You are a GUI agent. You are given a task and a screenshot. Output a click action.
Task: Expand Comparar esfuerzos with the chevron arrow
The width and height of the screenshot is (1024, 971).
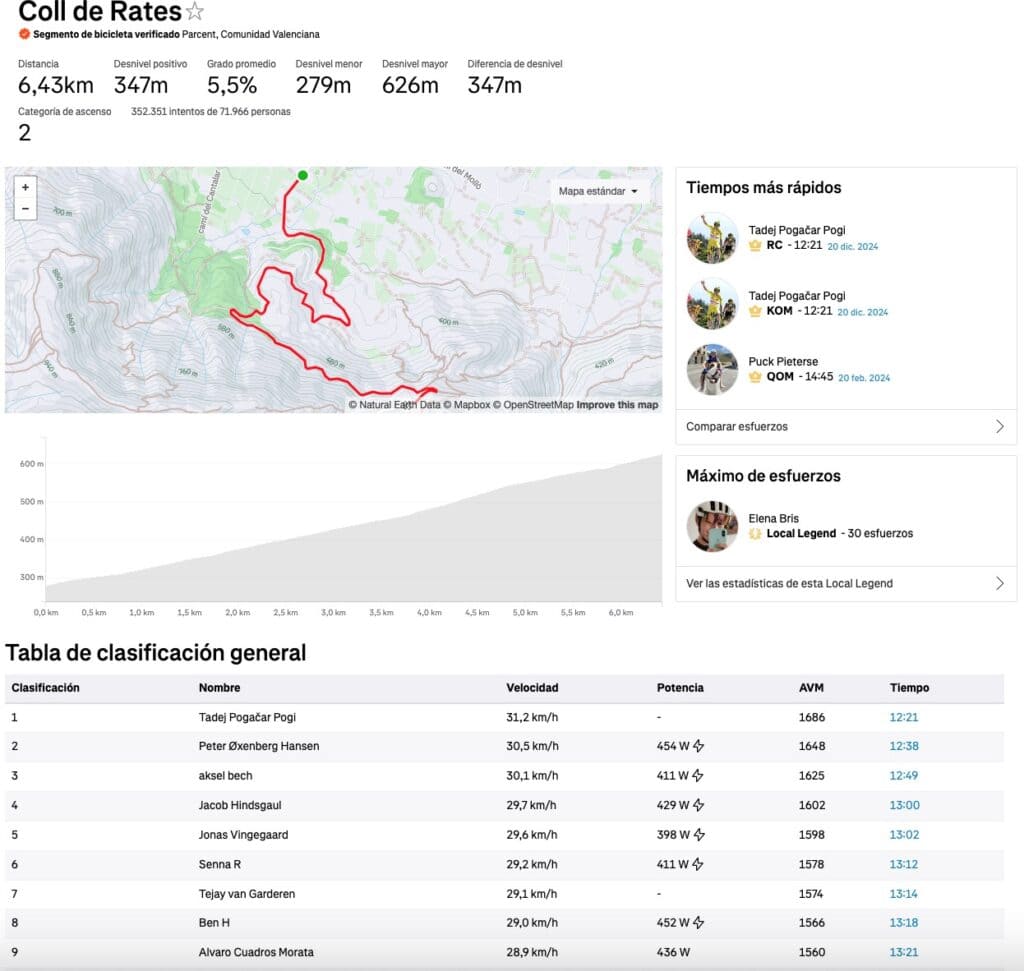click(x=999, y=426)
